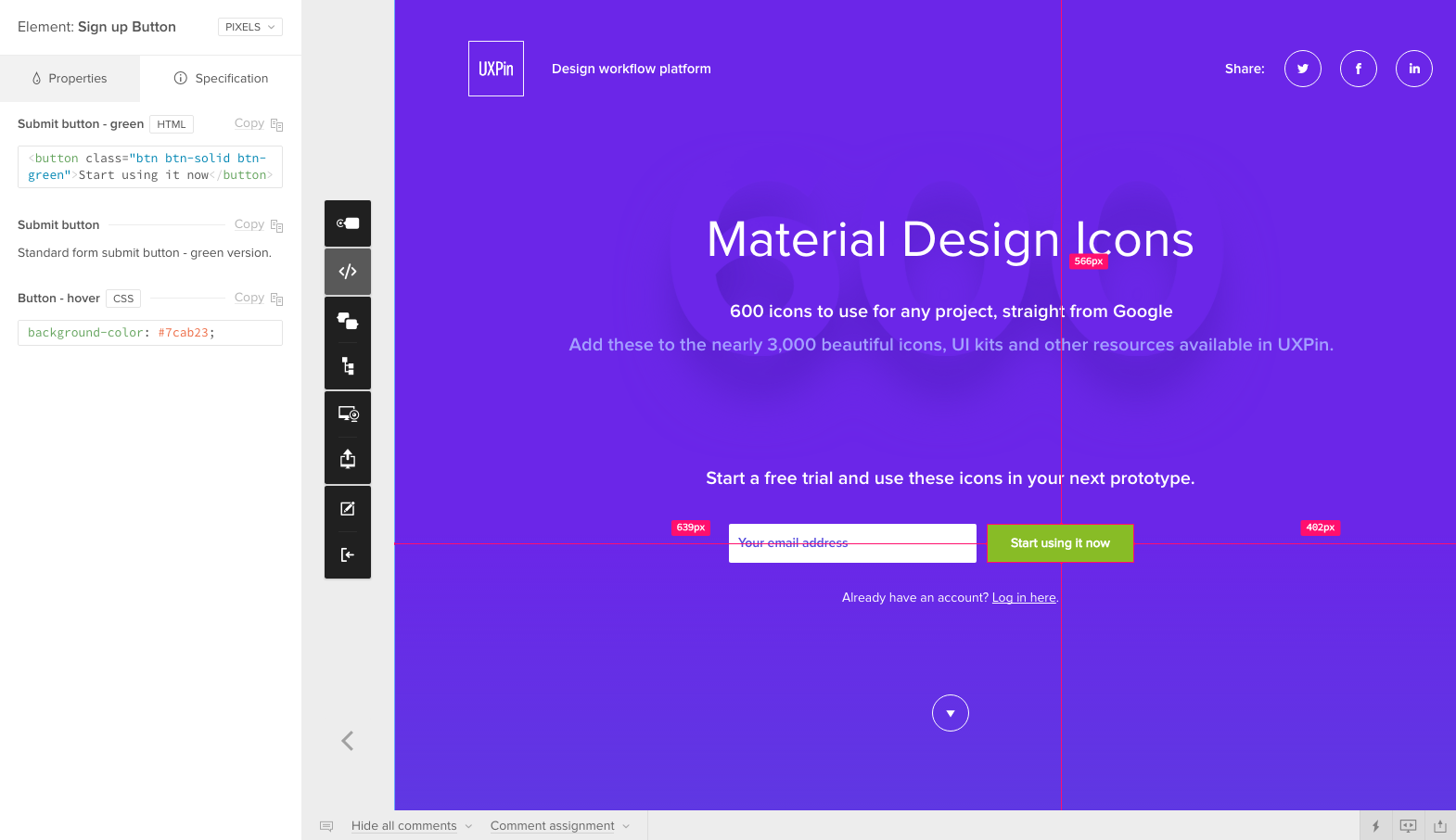Open the sitemap tree icon in toolbar

pos(348,366)
